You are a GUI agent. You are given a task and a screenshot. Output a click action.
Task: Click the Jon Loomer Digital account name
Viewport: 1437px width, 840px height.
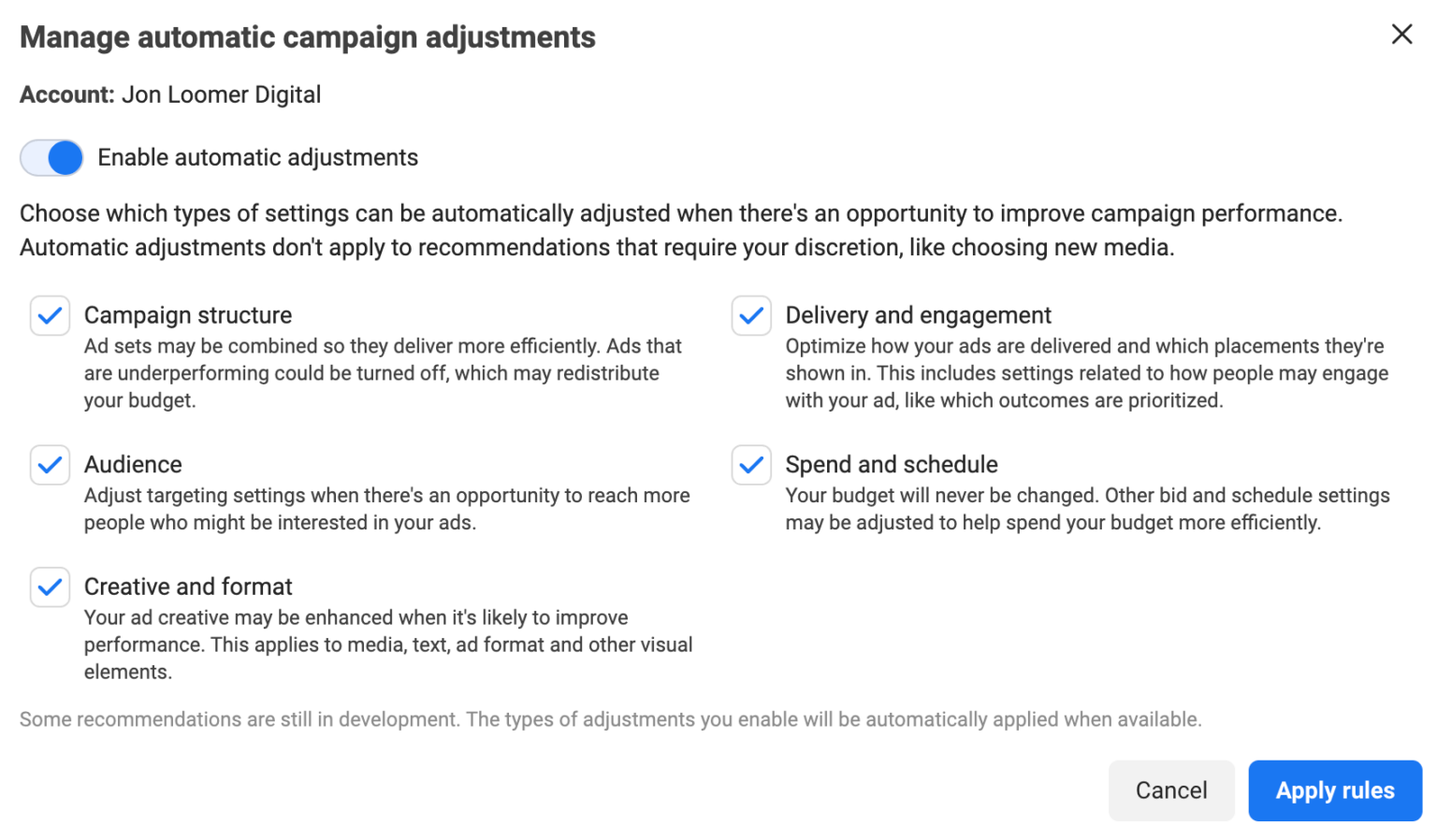point(221,94)
